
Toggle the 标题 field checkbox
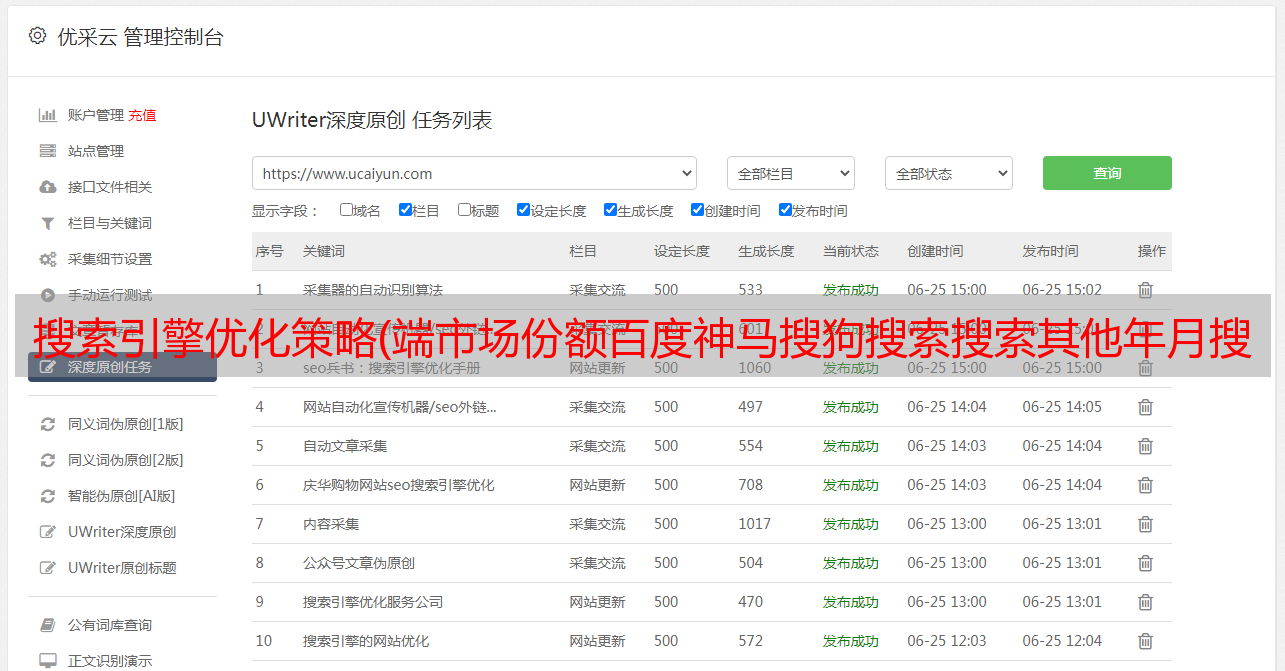click(x=464, y=210)
